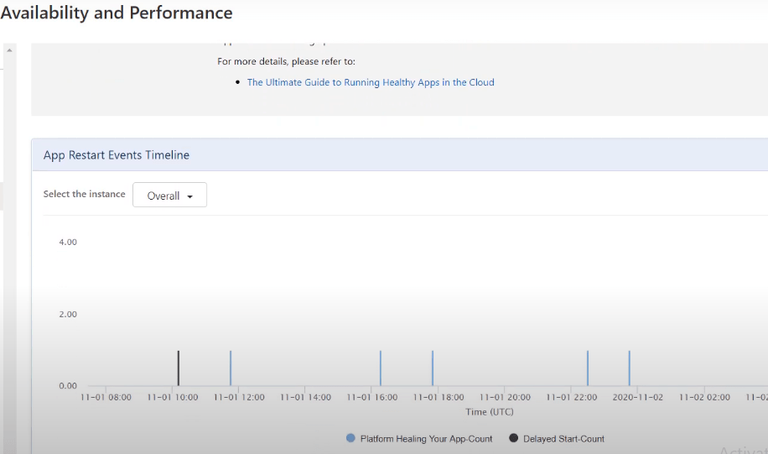Click the blue bar before 2020-11-02

[x=629, y=368]
